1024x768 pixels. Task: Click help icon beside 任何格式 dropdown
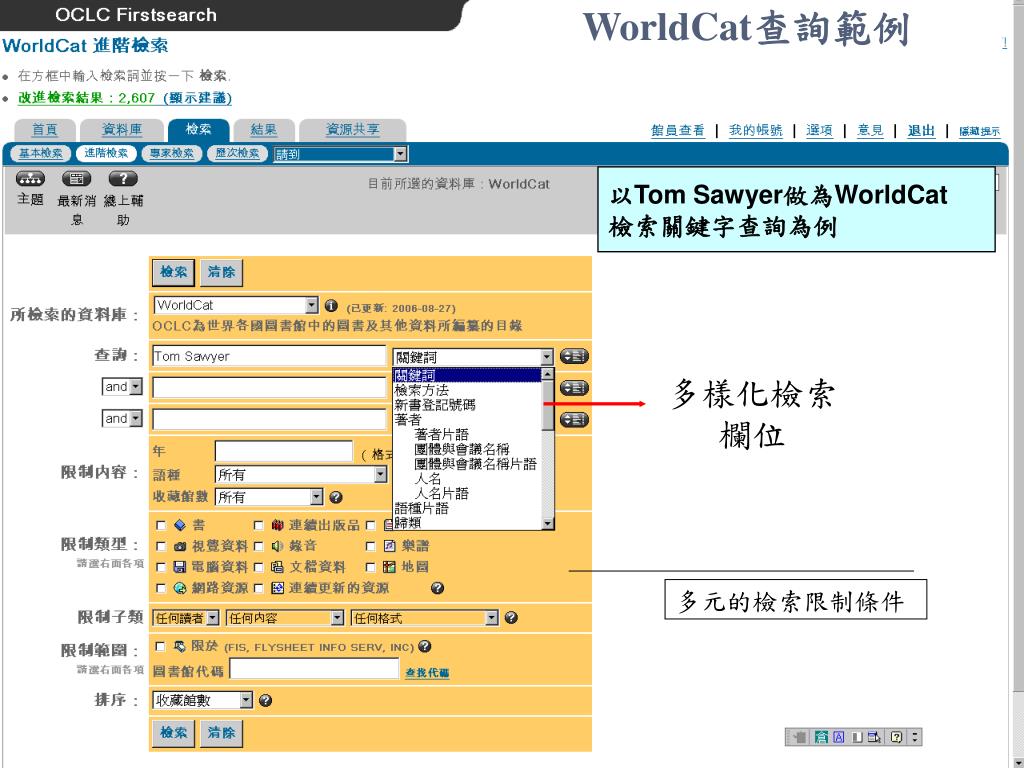(511, 617)
